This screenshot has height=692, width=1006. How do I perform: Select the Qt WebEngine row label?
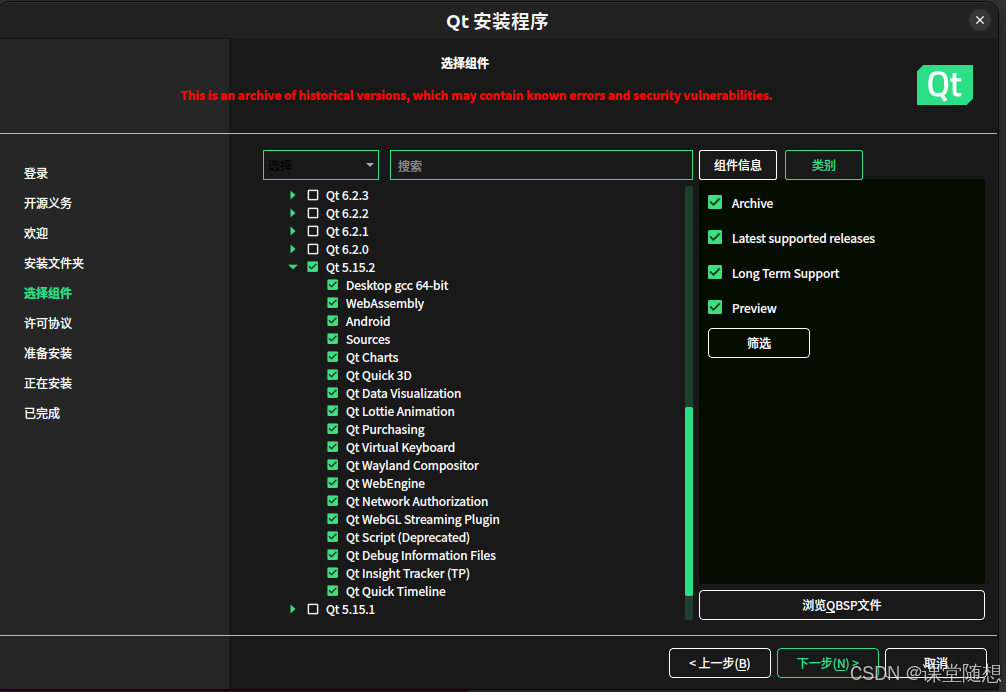pyautogui.click(x=385, y=483)
